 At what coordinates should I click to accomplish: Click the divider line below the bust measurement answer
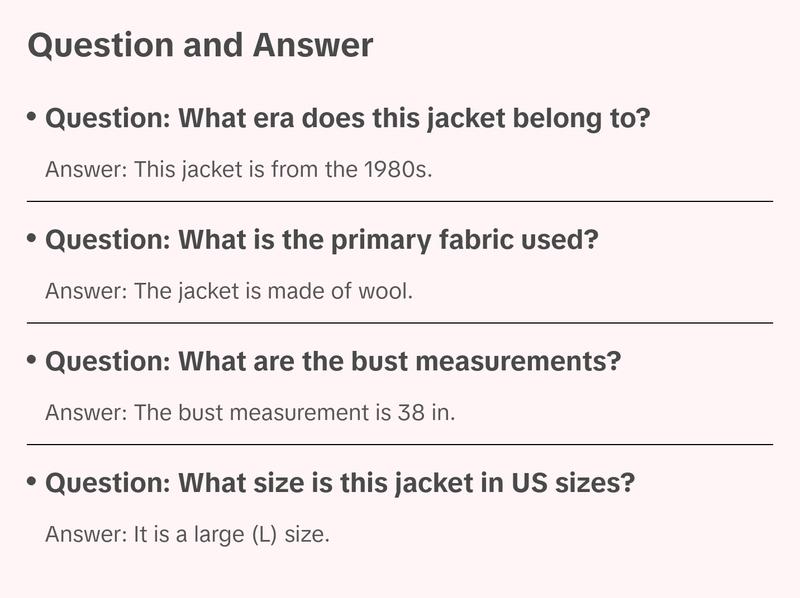click(x=400, y=444)
